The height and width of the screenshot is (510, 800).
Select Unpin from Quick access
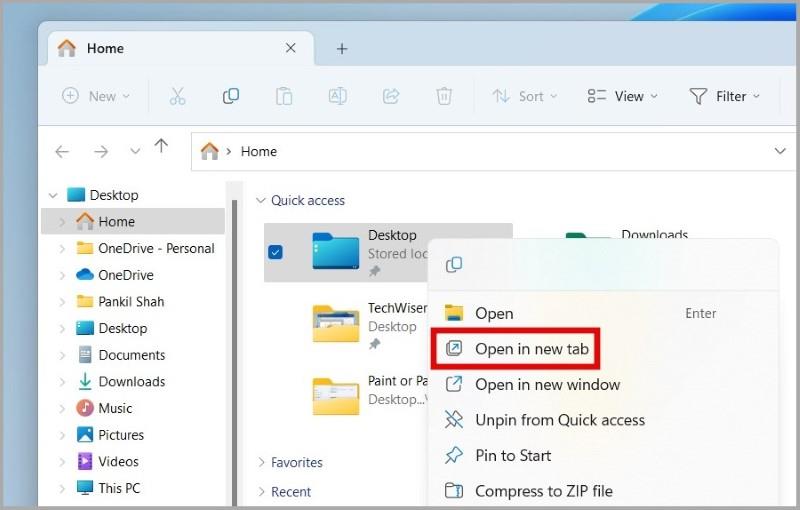(x=603, y=420)
